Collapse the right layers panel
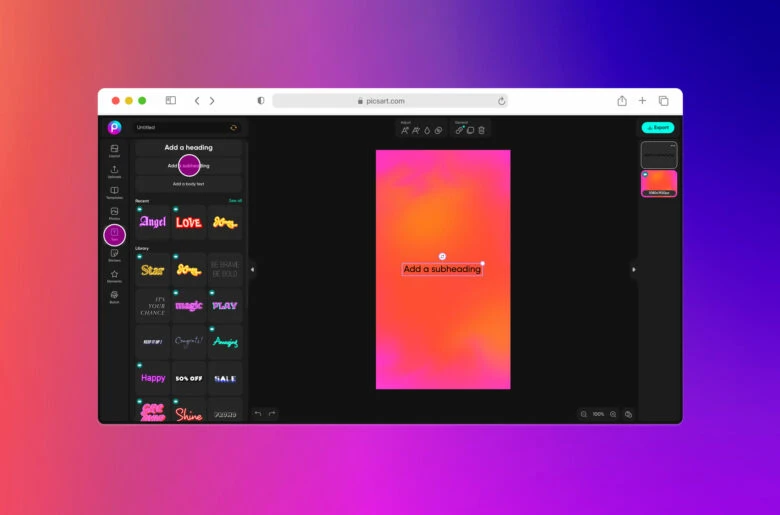The height and width of the screenshot is (515, 780). tap(633, 269)
